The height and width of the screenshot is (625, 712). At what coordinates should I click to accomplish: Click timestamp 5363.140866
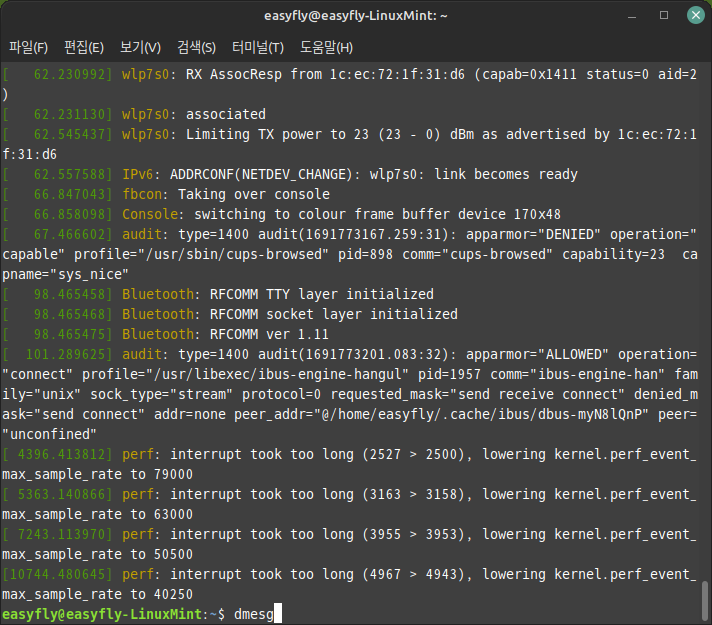pyautogui.click(x=61, y=494)
